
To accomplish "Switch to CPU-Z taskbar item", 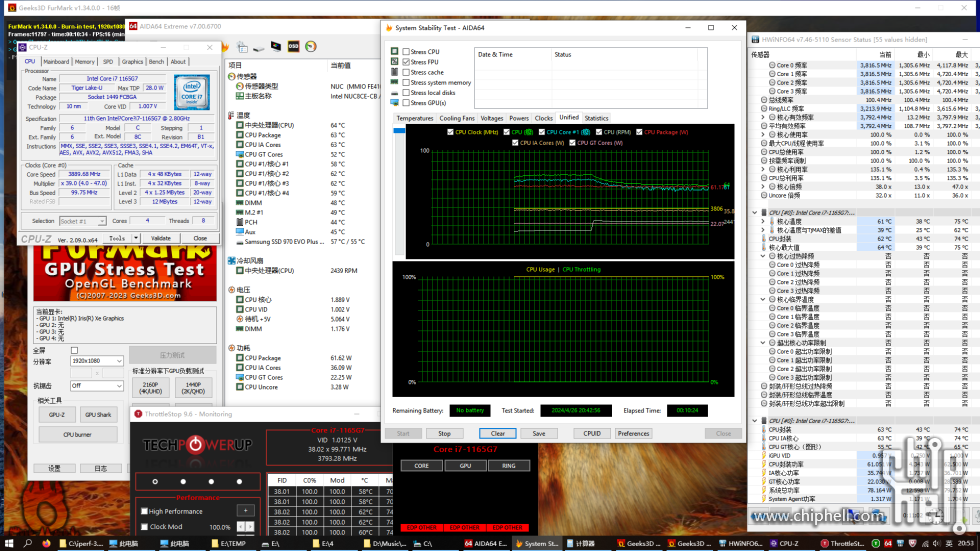I will [x=784, y=544].
